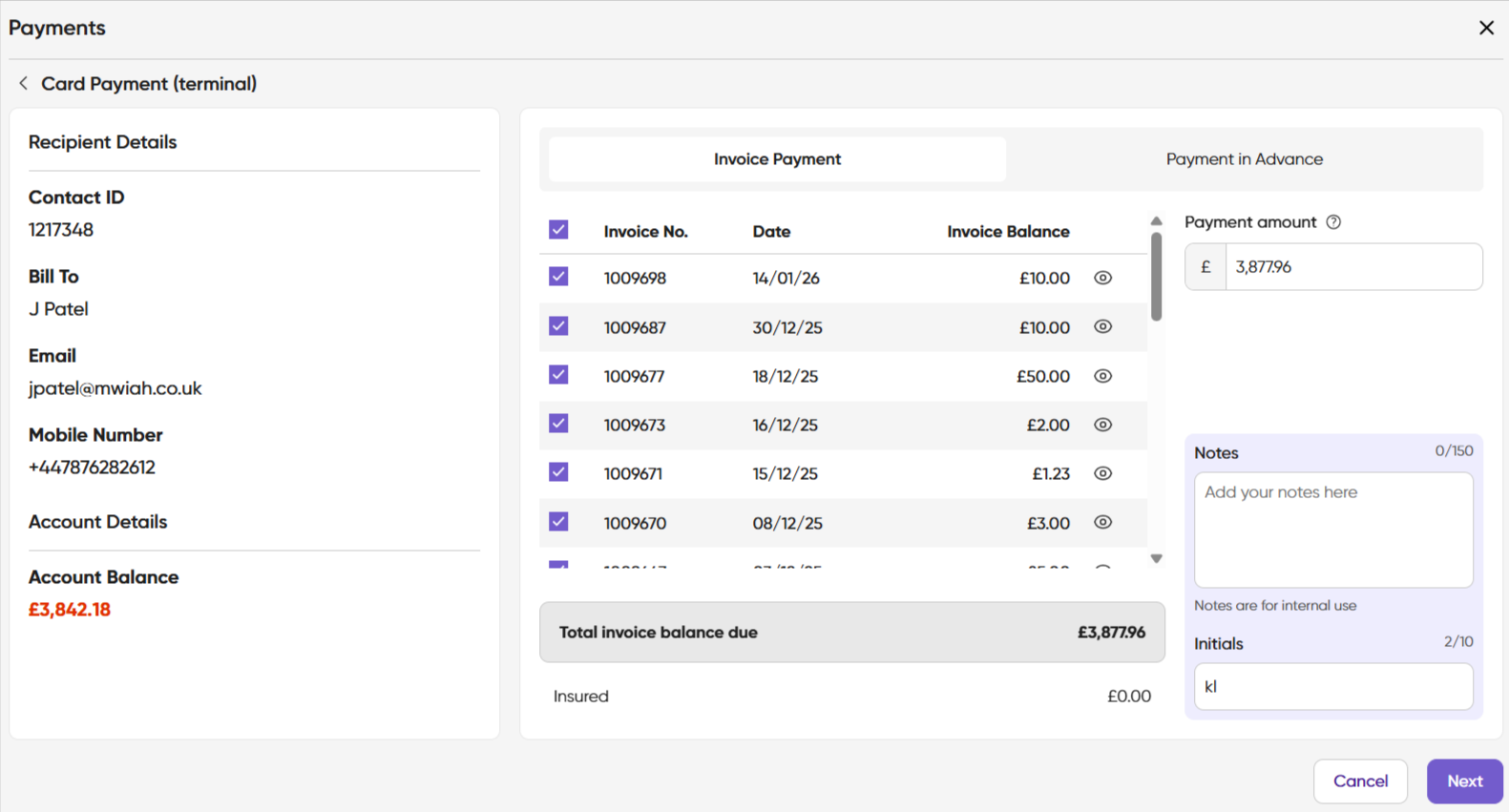Open Payment amount help icon
The width and height of the screenshot is (1509, 812).
[x=1333, y=222]
